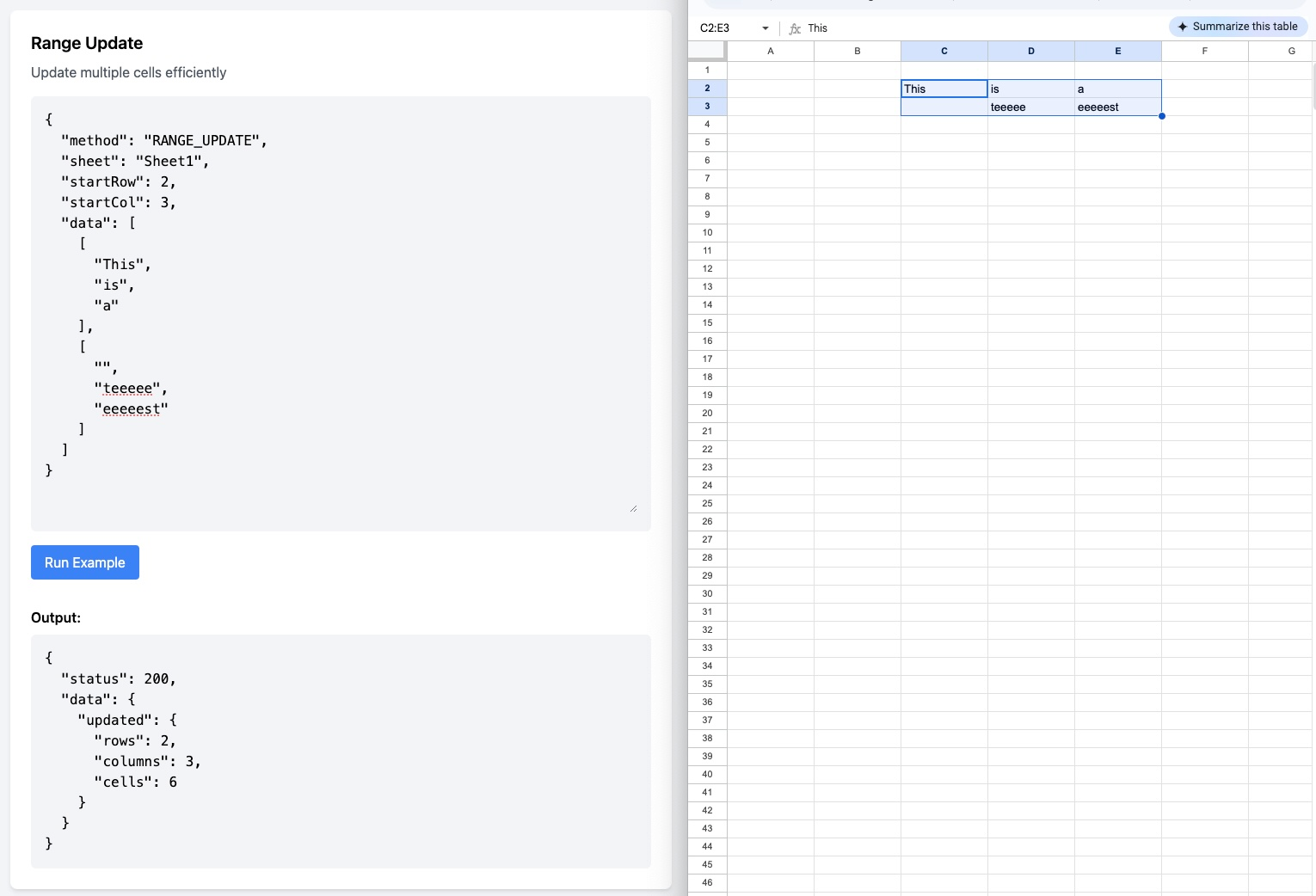
Task: Select column G header in the sheet
Action: pyautogui.click(x=1282, y=52)
